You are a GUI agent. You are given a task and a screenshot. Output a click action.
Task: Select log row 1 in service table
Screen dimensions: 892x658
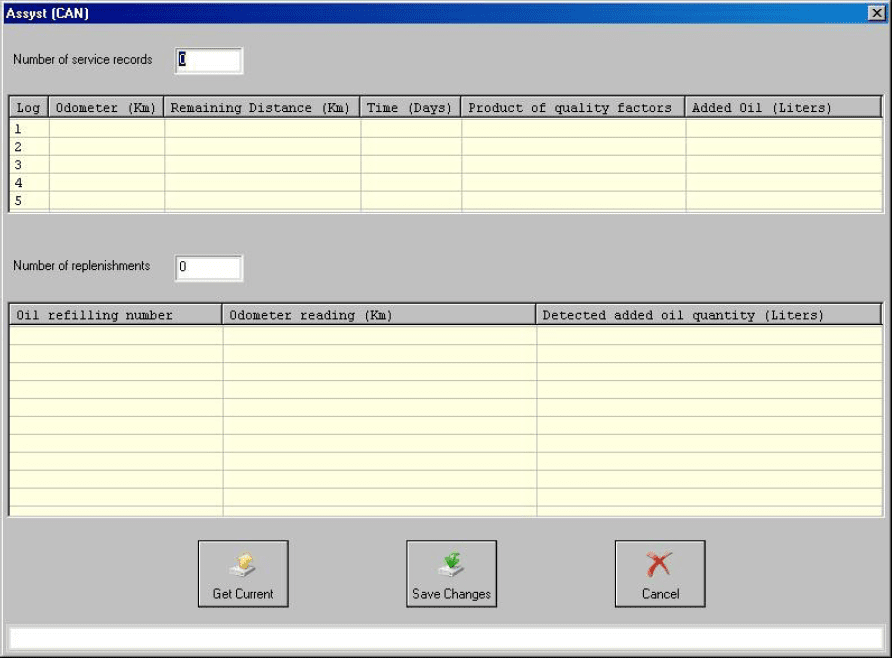click(x=29, y=128)
